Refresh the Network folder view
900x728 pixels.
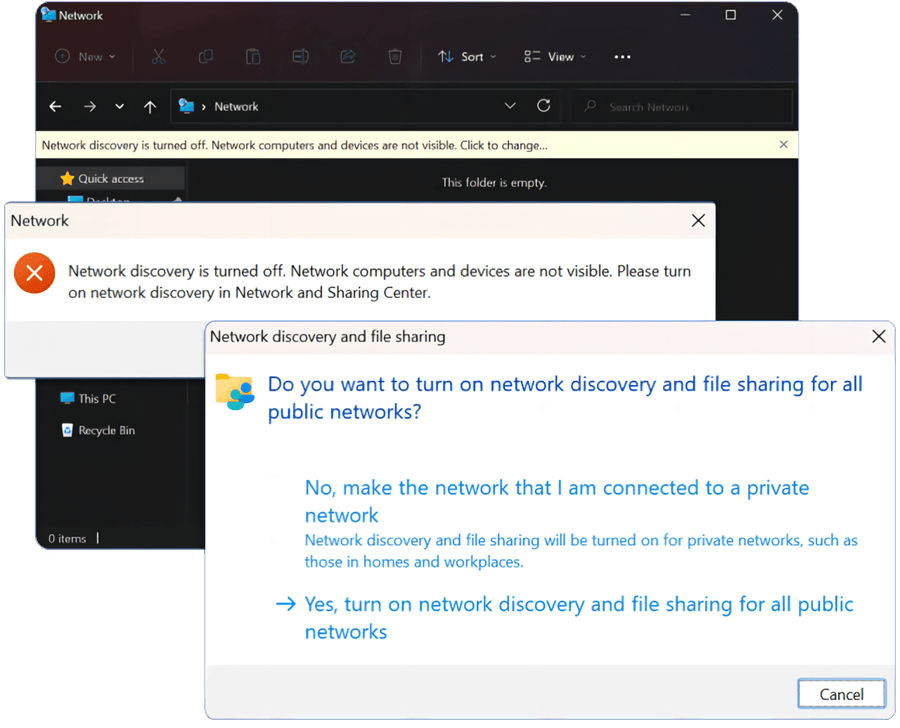coord(543,106)
